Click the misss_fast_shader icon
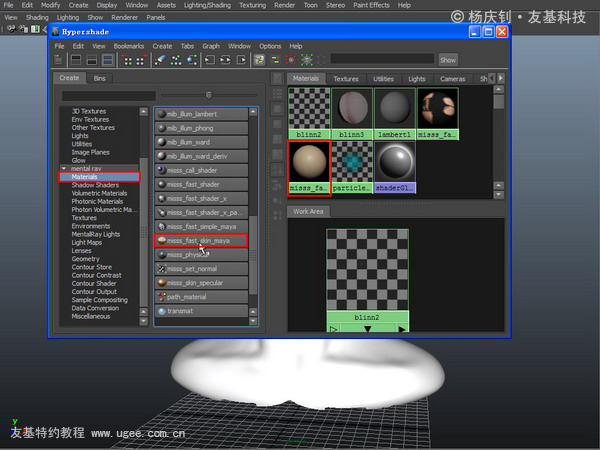Image resolution: width=600 pixels, height=450 pixels. pyautogui.click(x=161, y=184)
